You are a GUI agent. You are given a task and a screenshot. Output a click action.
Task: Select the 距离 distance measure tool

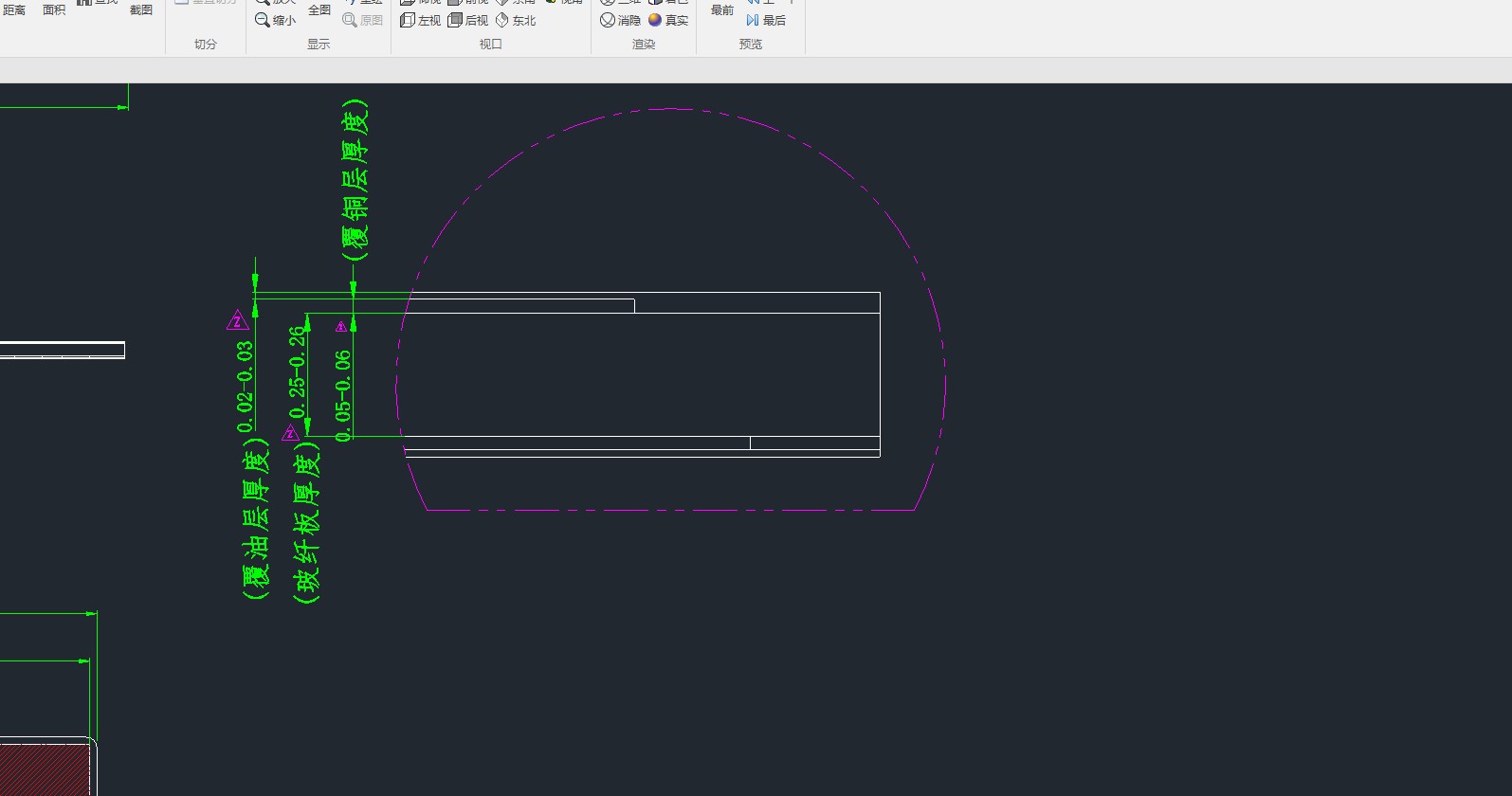[x=14, y=9]
